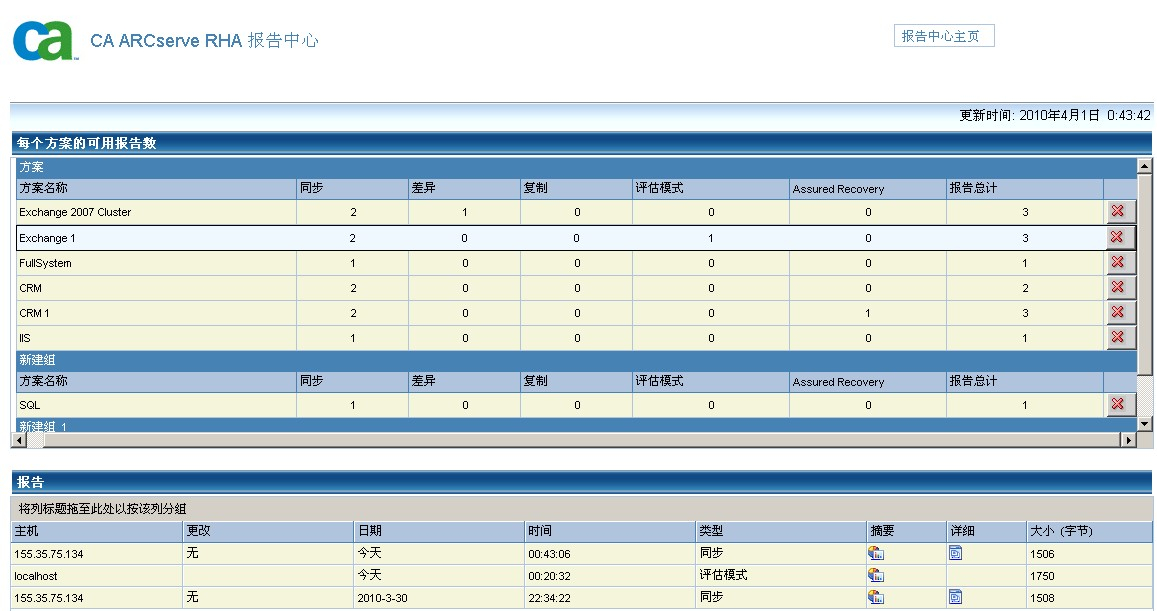Click 报告总计 value for FullSystem
The height and width of the screenshot is (611, 1157).
pyautogui.click(x=1025, y=263)
